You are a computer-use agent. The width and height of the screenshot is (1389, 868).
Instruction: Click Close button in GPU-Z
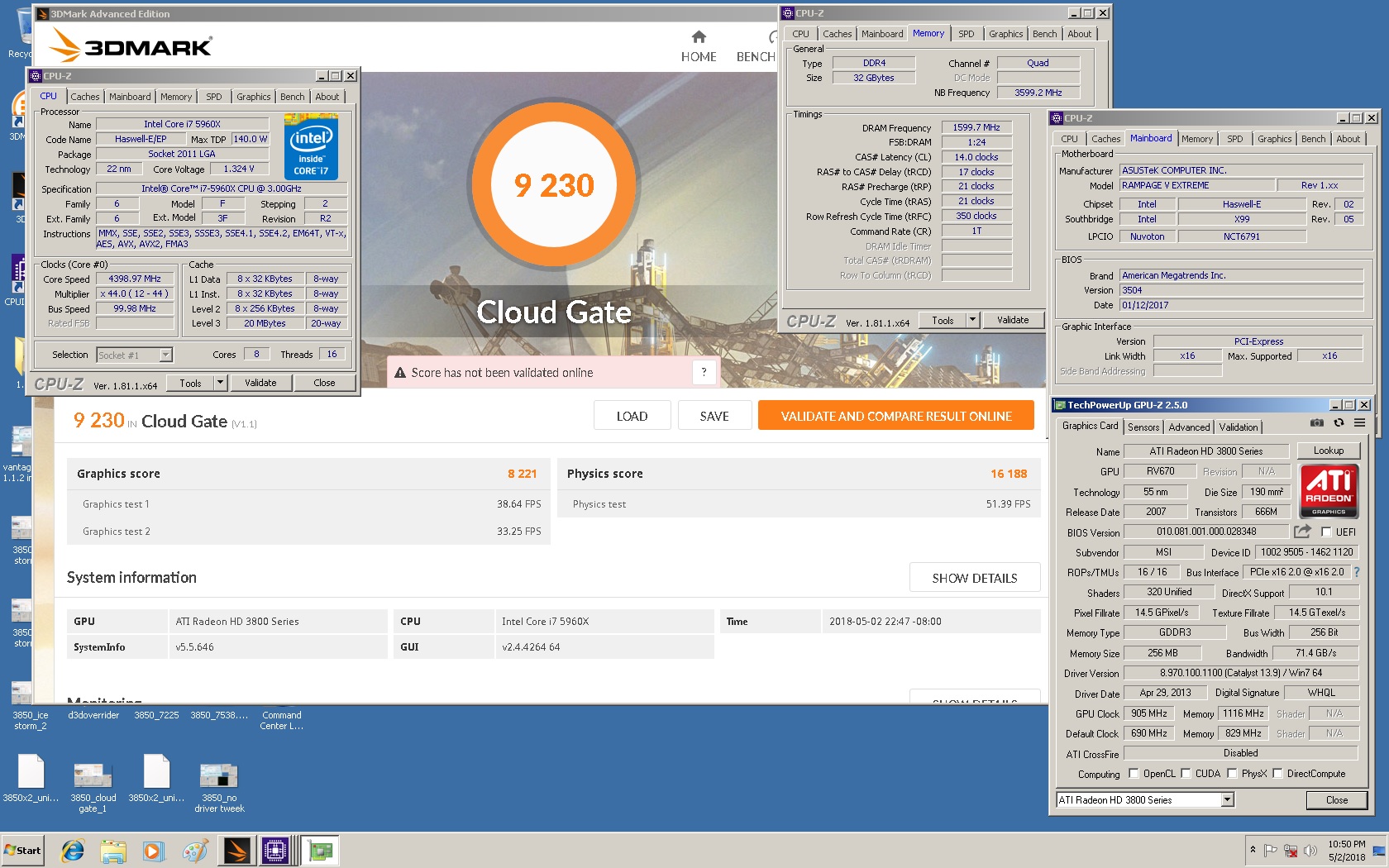click(x=1337, y=799)
